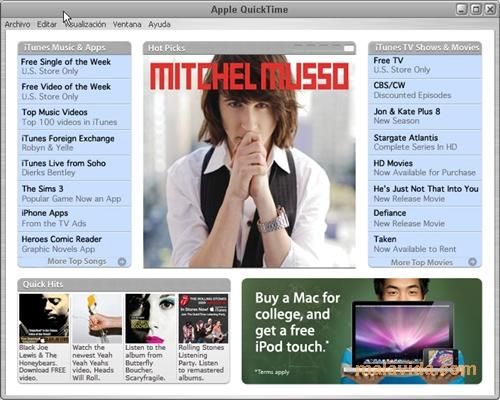Click Black Joe Lewis description text
500x400 pixels.
point(43,363)
